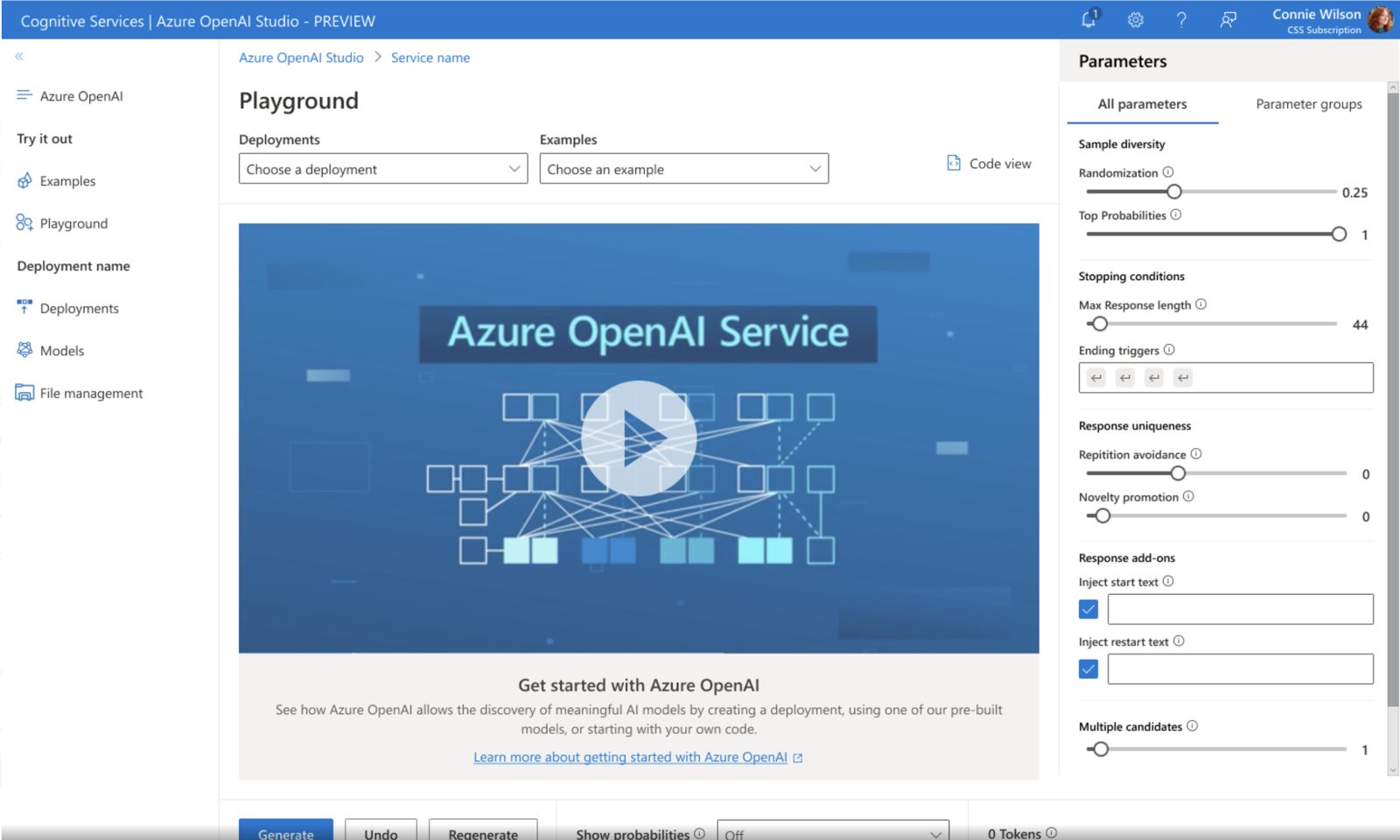Click the Undo button
This screenshot has height=840, width=1400.
(381, 829)
